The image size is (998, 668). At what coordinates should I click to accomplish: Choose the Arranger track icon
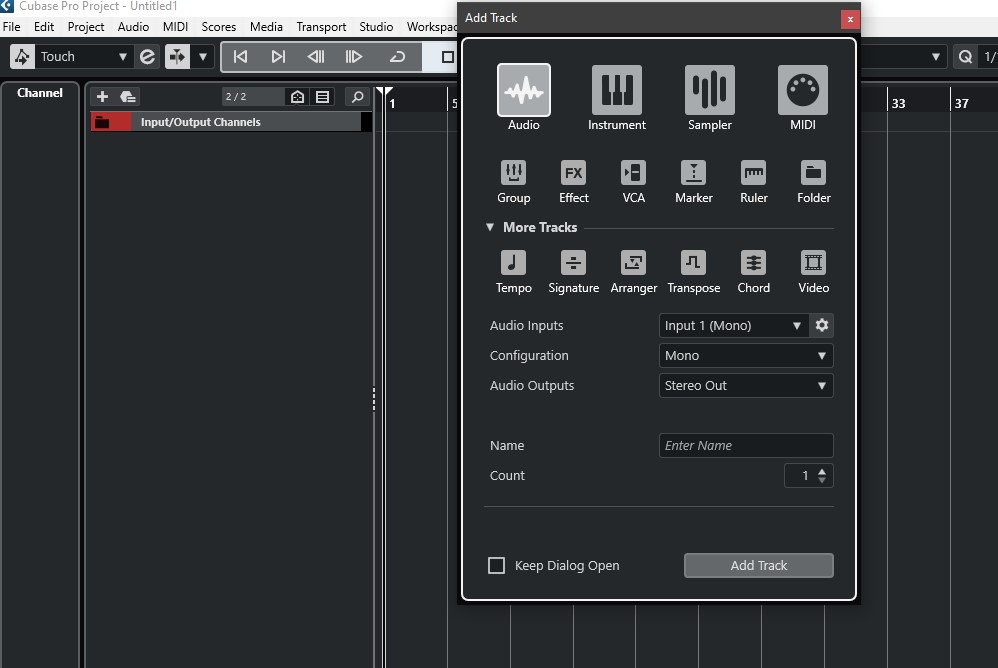point(633,262)
